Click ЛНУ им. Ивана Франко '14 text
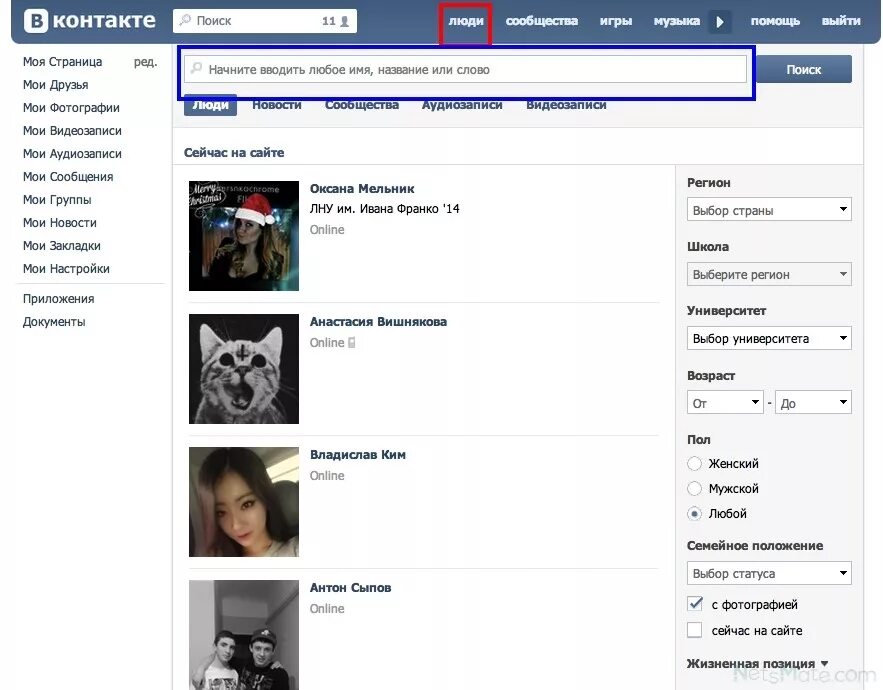883x690 pixels. [x=385, y=209]
